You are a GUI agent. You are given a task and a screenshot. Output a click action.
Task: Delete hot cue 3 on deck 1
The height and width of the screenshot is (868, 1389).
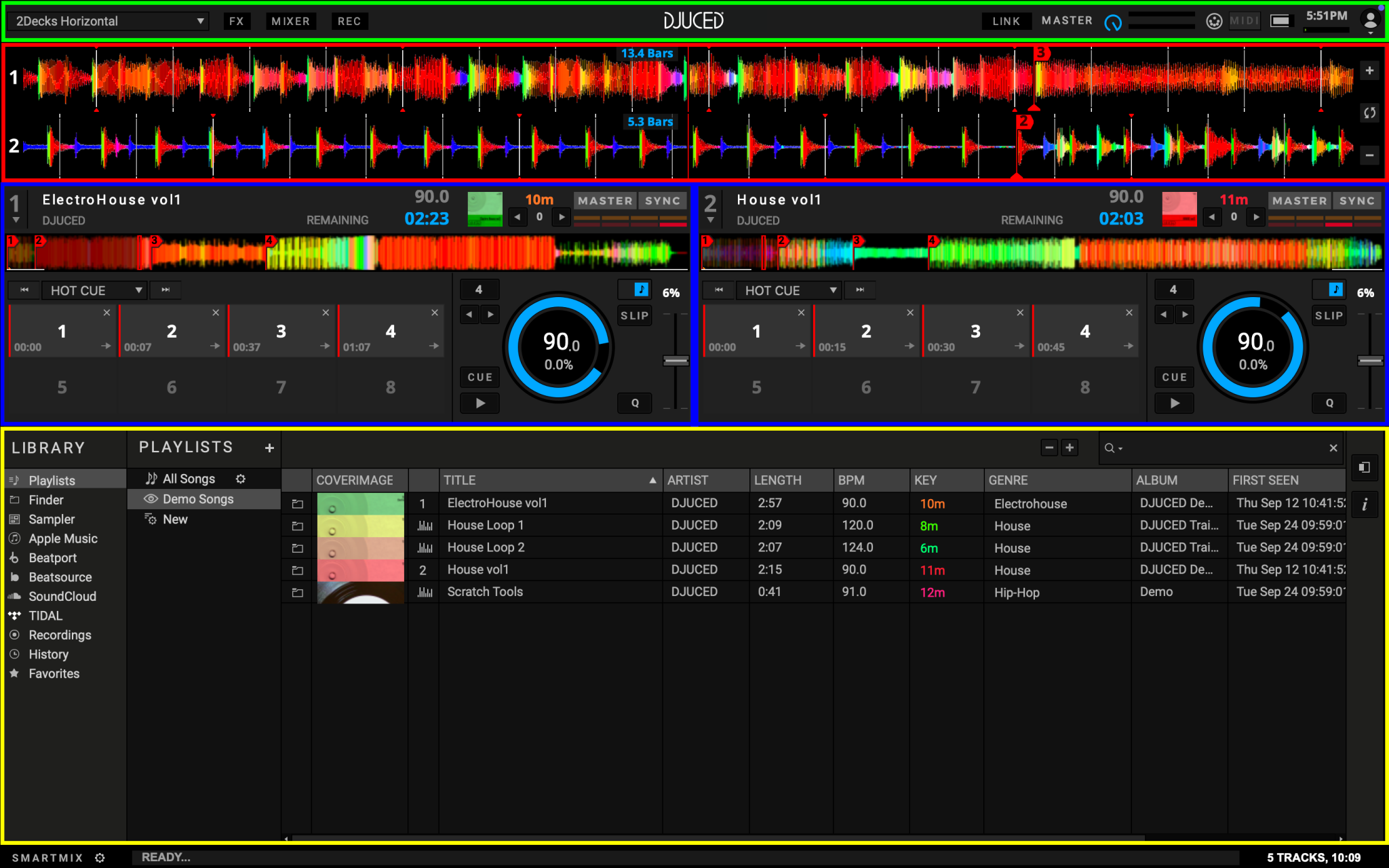coord(326,313)
